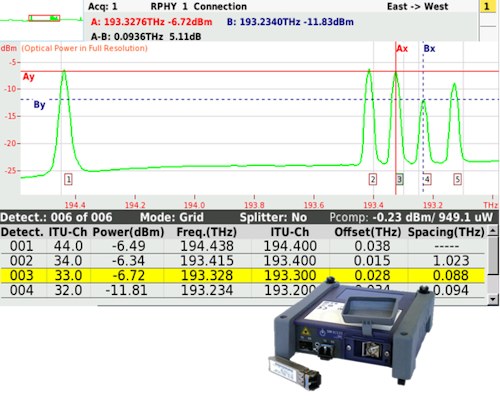Click the Detect. column header
The height and width of the screenshot is (402, 500).
point(22,232)
